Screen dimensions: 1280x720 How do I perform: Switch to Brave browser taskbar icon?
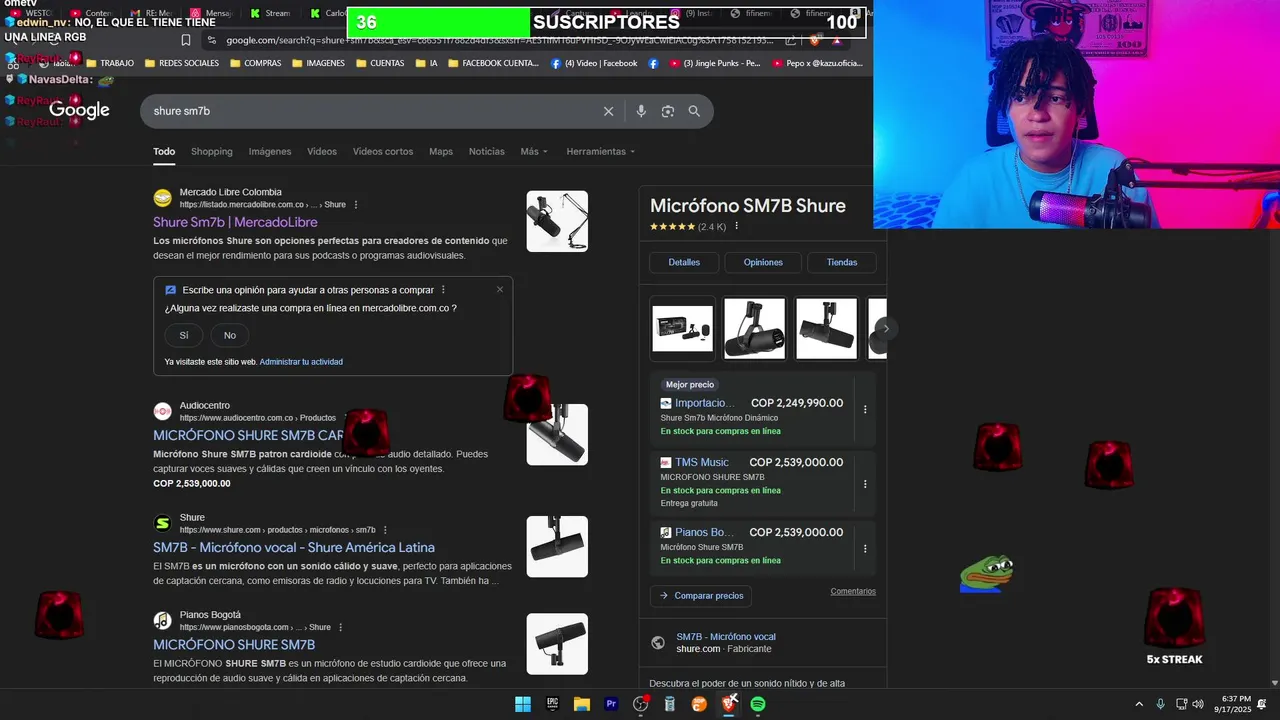(x=729, y=704)
